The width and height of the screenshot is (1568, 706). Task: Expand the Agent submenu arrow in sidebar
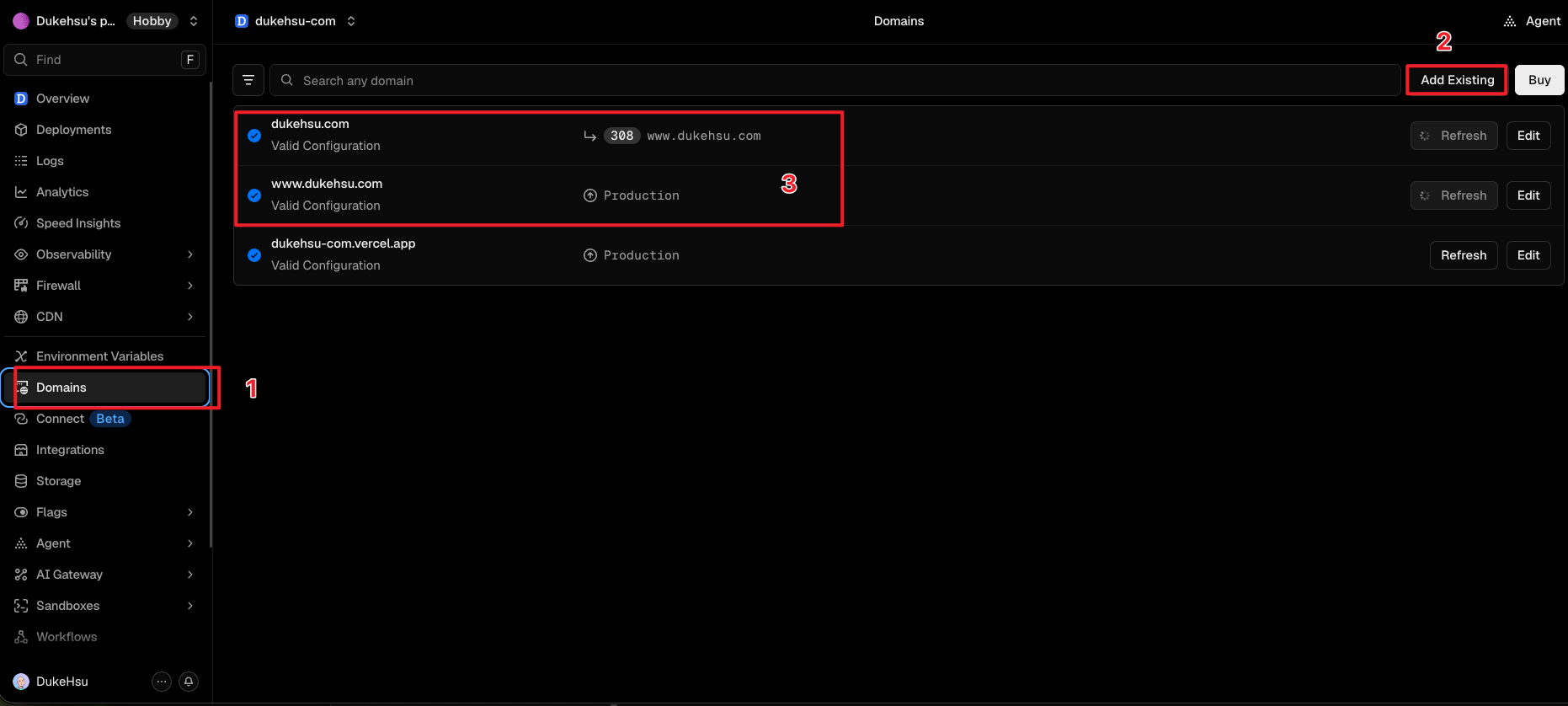point(190,543)
